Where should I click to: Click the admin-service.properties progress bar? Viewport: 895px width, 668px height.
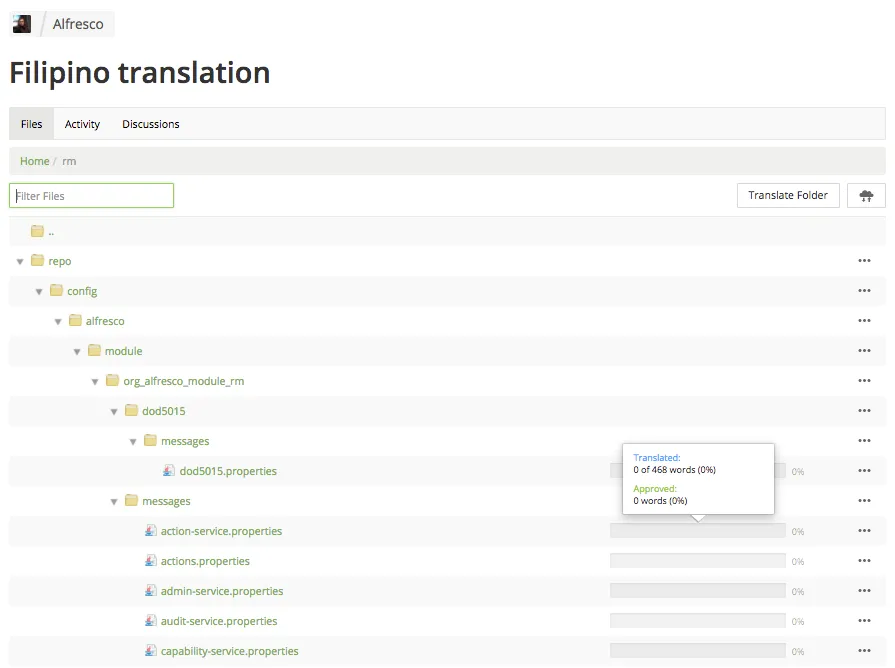tap(698, 591)
